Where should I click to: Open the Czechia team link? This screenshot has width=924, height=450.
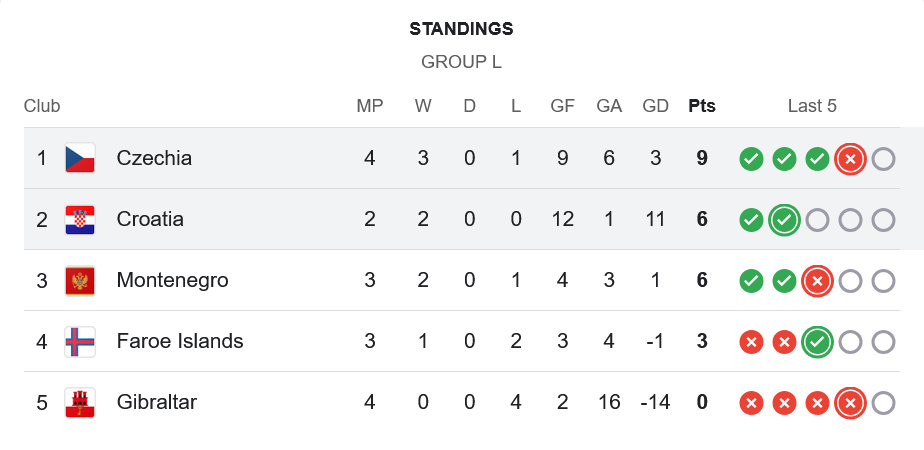[154, 158]
